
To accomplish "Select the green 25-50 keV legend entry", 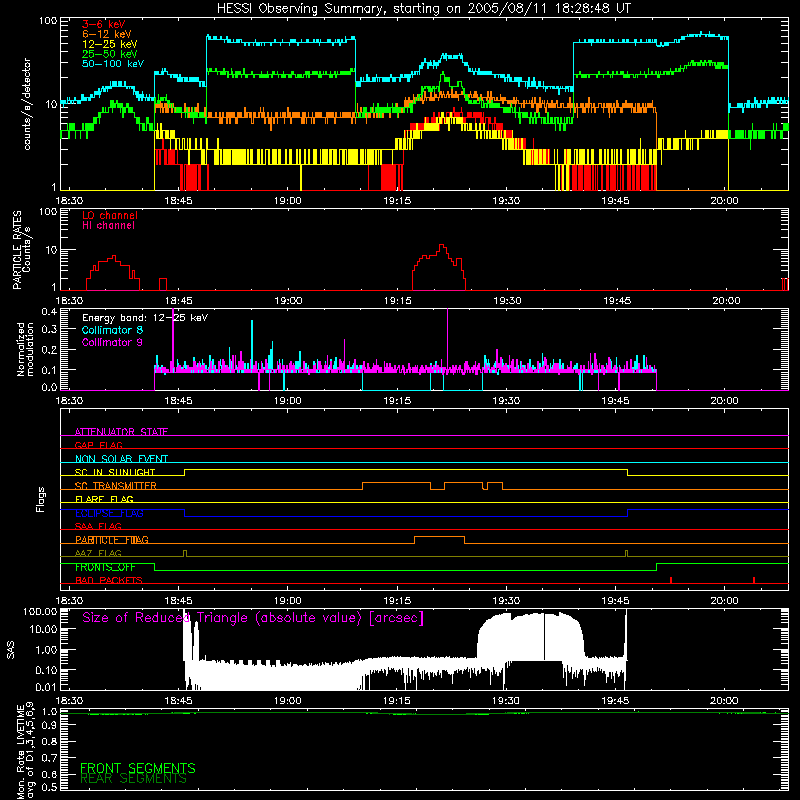I will (x=109, y=54).
